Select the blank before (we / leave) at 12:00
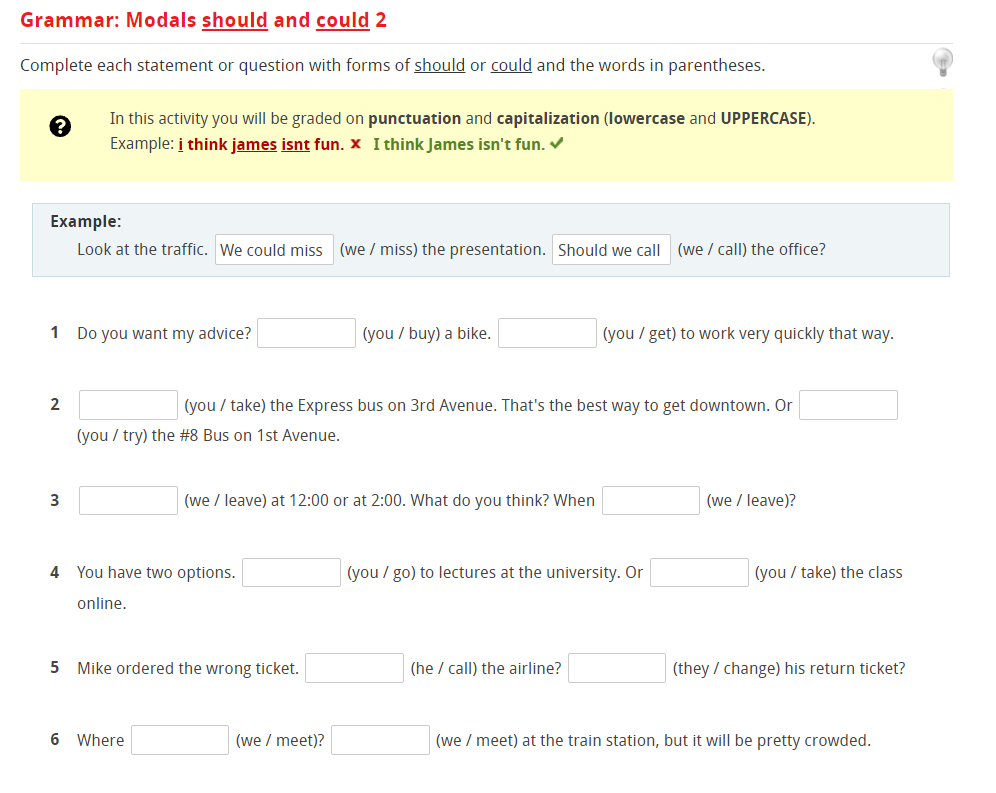 [x=128, y=500]
